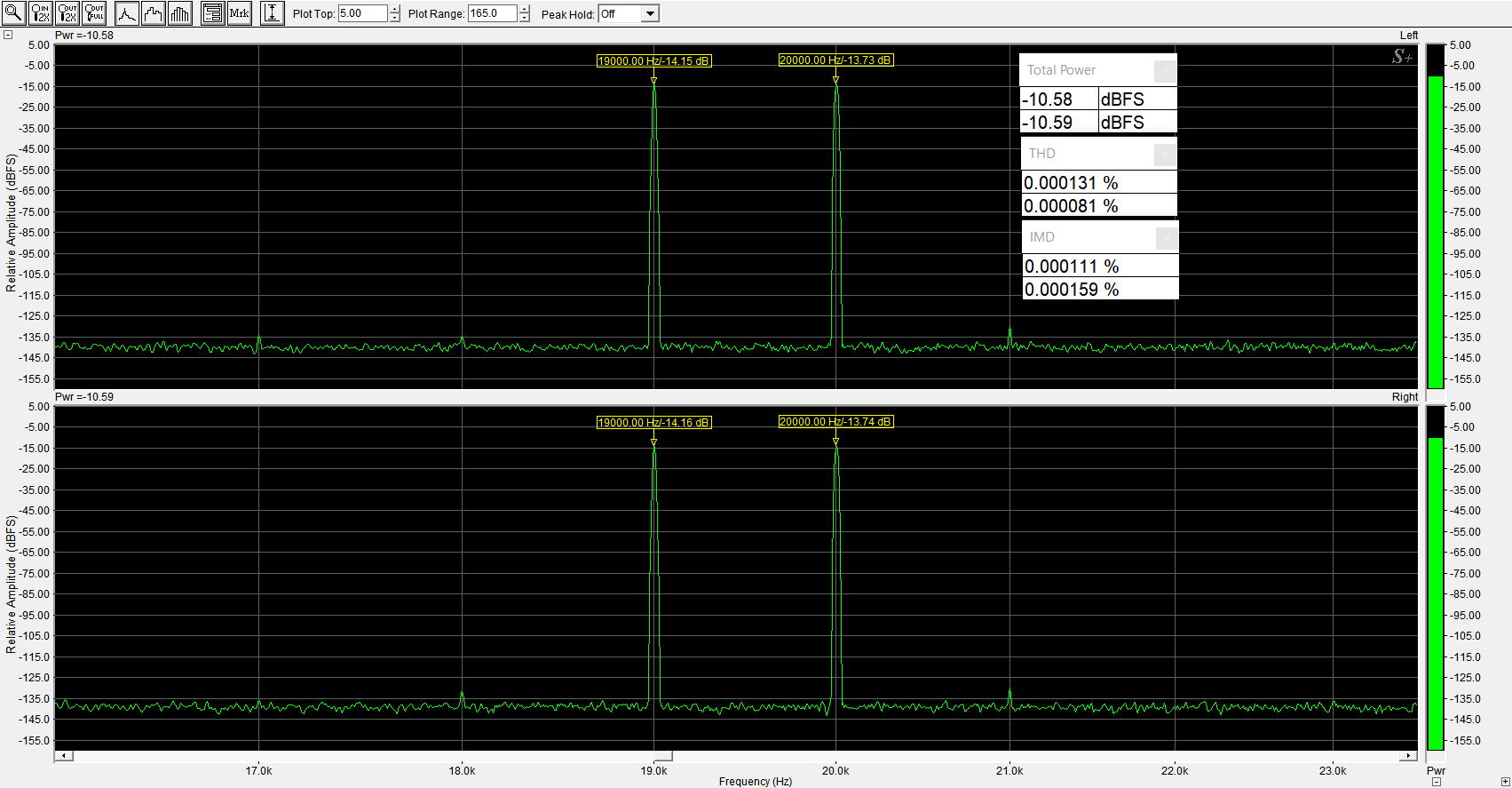This screenshot has height=788, width=1512.
Task: Increase Plot Top value with up arrow
Action: point(395,10)
